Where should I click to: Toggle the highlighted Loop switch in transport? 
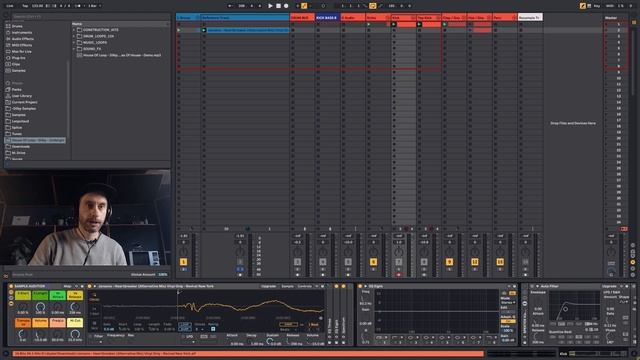(x=372, y=6)
